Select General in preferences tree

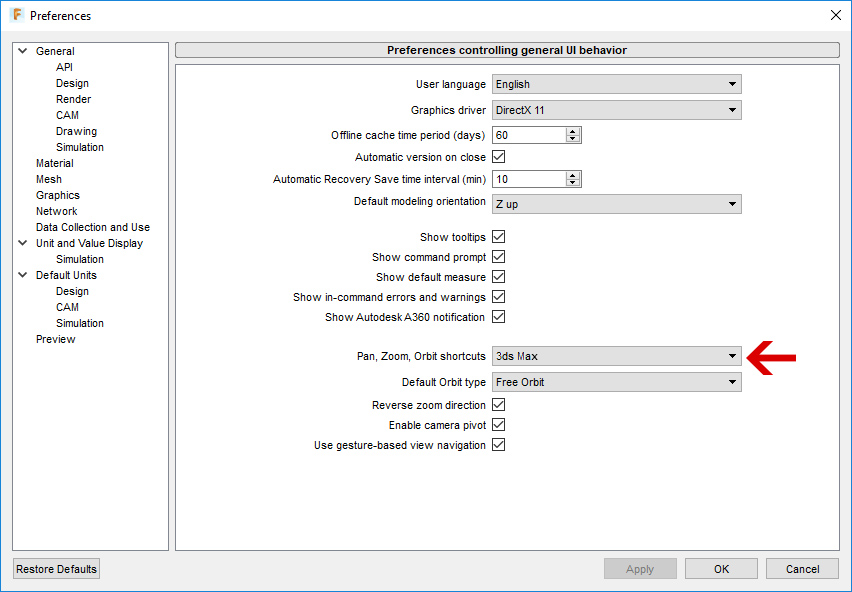pyautogui.click(x=55, y=51)
